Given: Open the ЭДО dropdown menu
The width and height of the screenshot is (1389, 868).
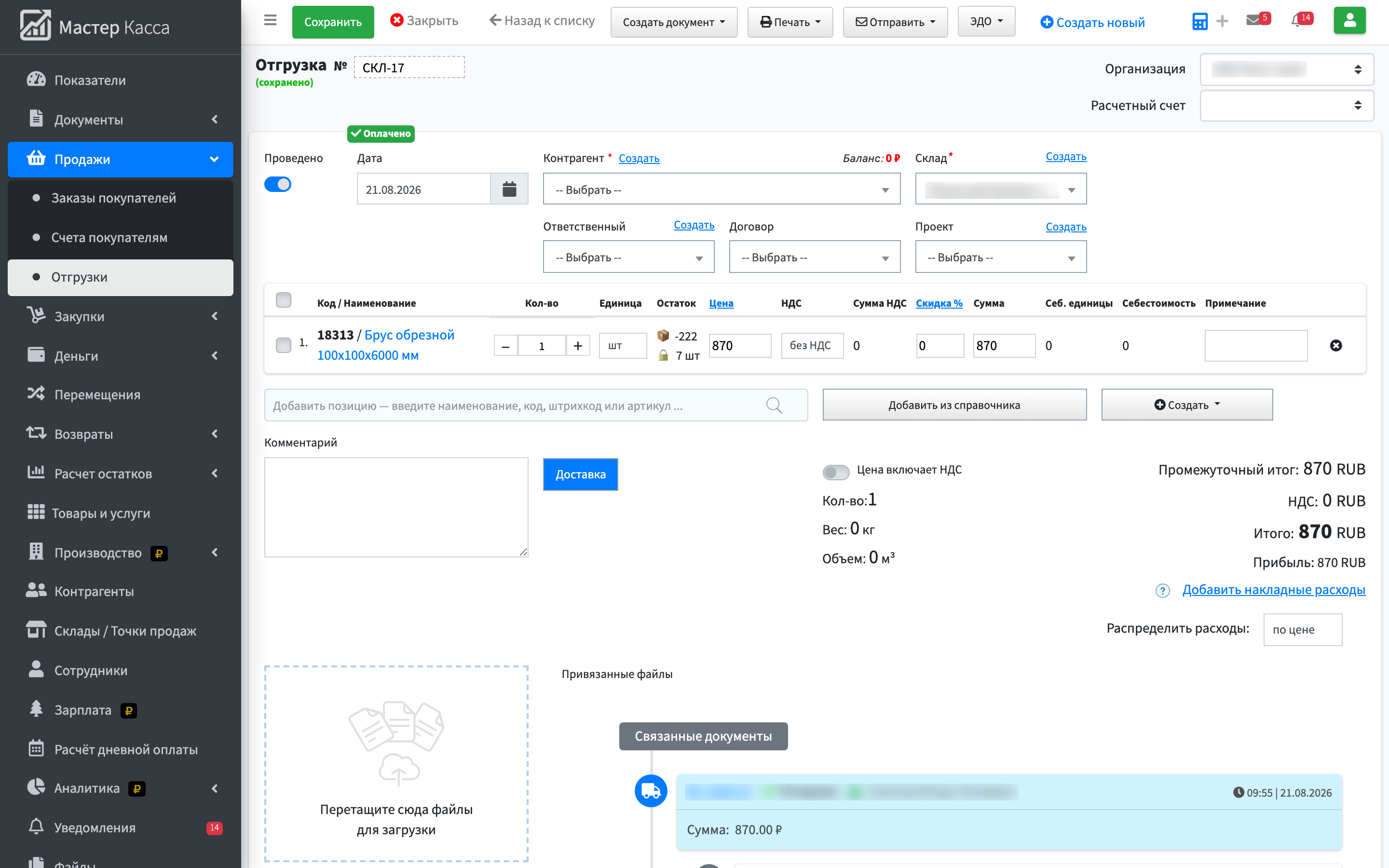Looking at the screenshot, I should tap(986, 21).
